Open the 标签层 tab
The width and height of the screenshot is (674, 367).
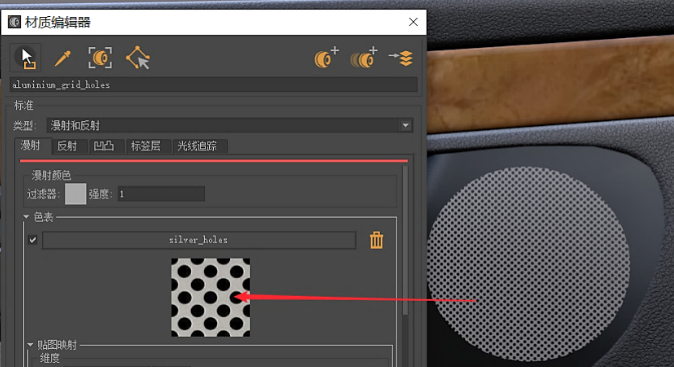click(x=146, y=146)
